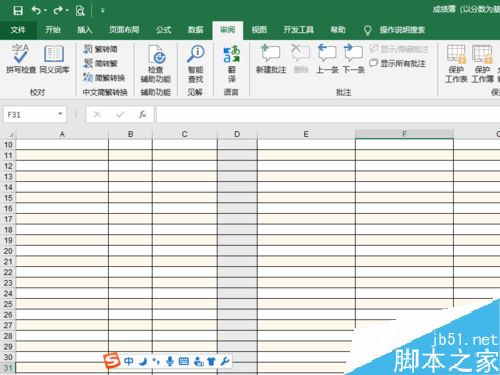Open Sogou account person icon
This screenshot has height=375, width=500.
199,361
